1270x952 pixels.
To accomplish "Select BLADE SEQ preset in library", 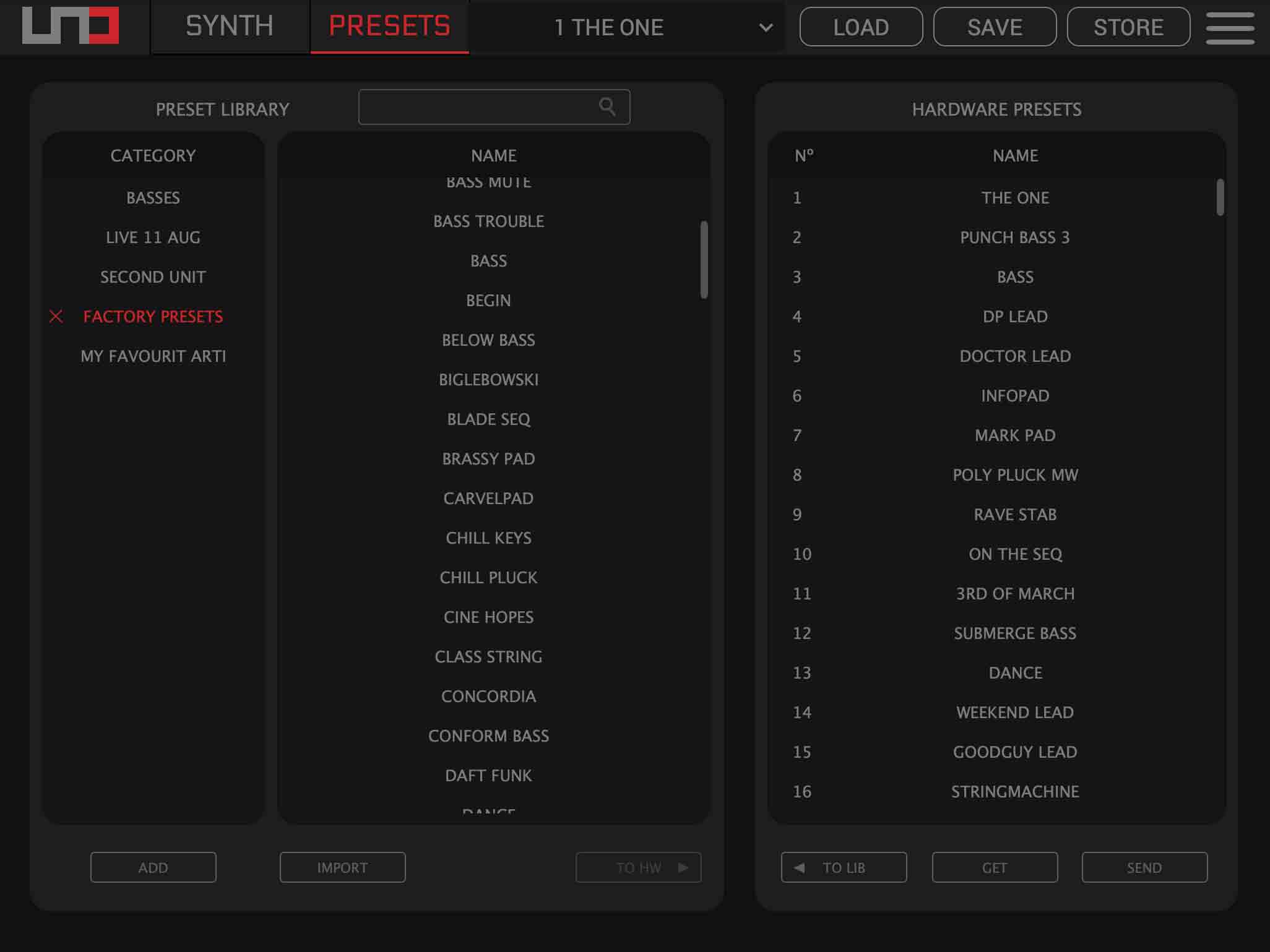I will pyautogui.click(x=488, y=419).
